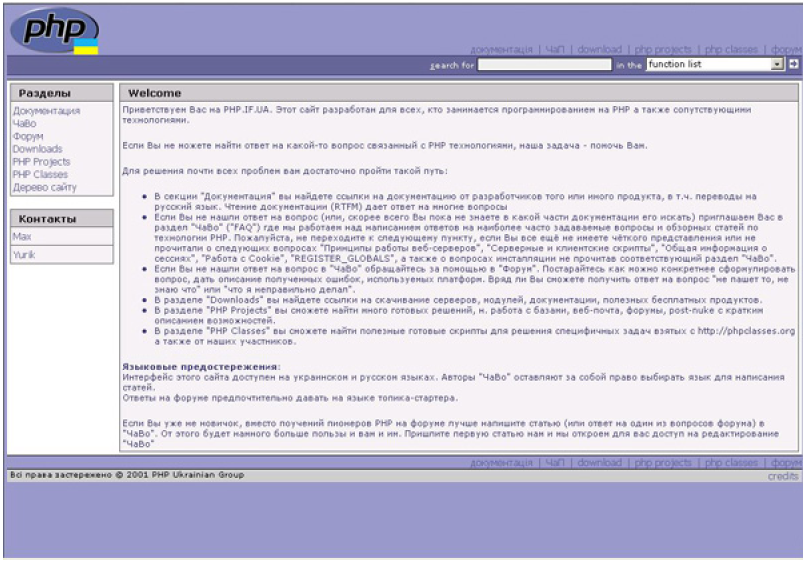Click the 'http://phpclasses.org' text
Screen dimensions: 806x562
pos(746,331)
